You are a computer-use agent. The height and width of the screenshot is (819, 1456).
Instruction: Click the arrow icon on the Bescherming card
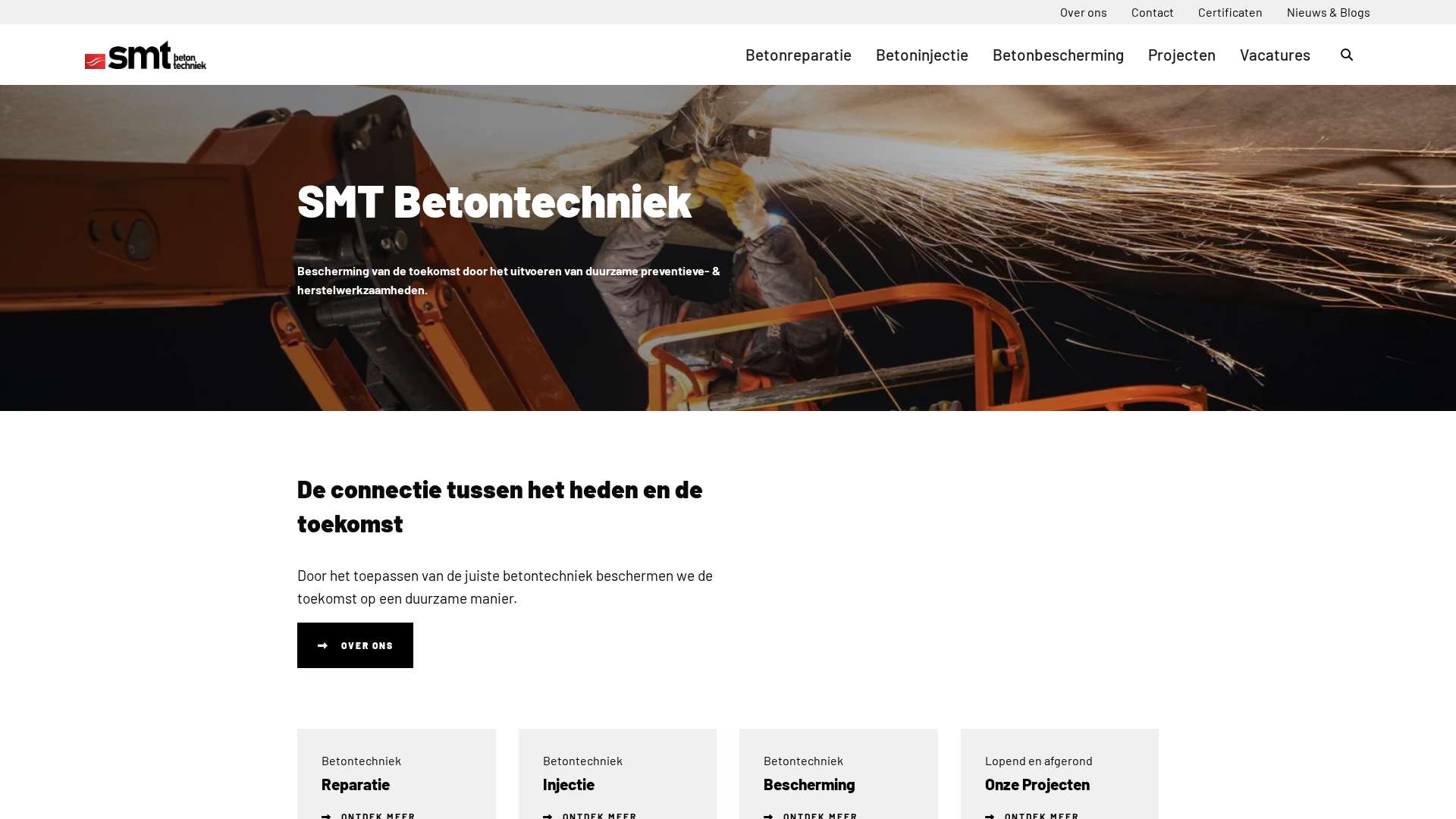click(x=769, y=816)
